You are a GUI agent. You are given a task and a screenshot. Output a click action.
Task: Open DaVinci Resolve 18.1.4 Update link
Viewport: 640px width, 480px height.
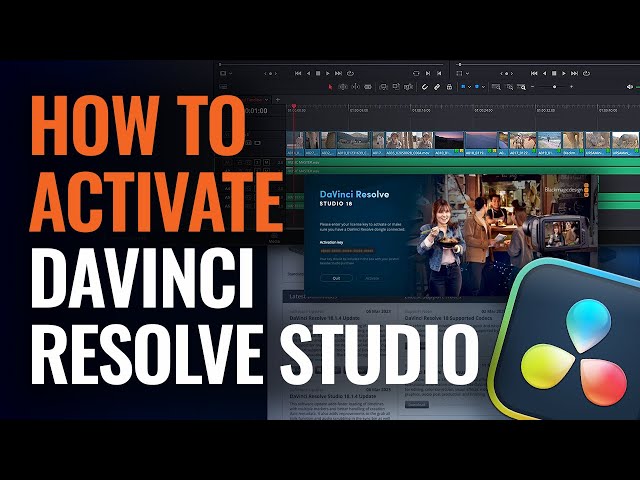pos(324,318)
